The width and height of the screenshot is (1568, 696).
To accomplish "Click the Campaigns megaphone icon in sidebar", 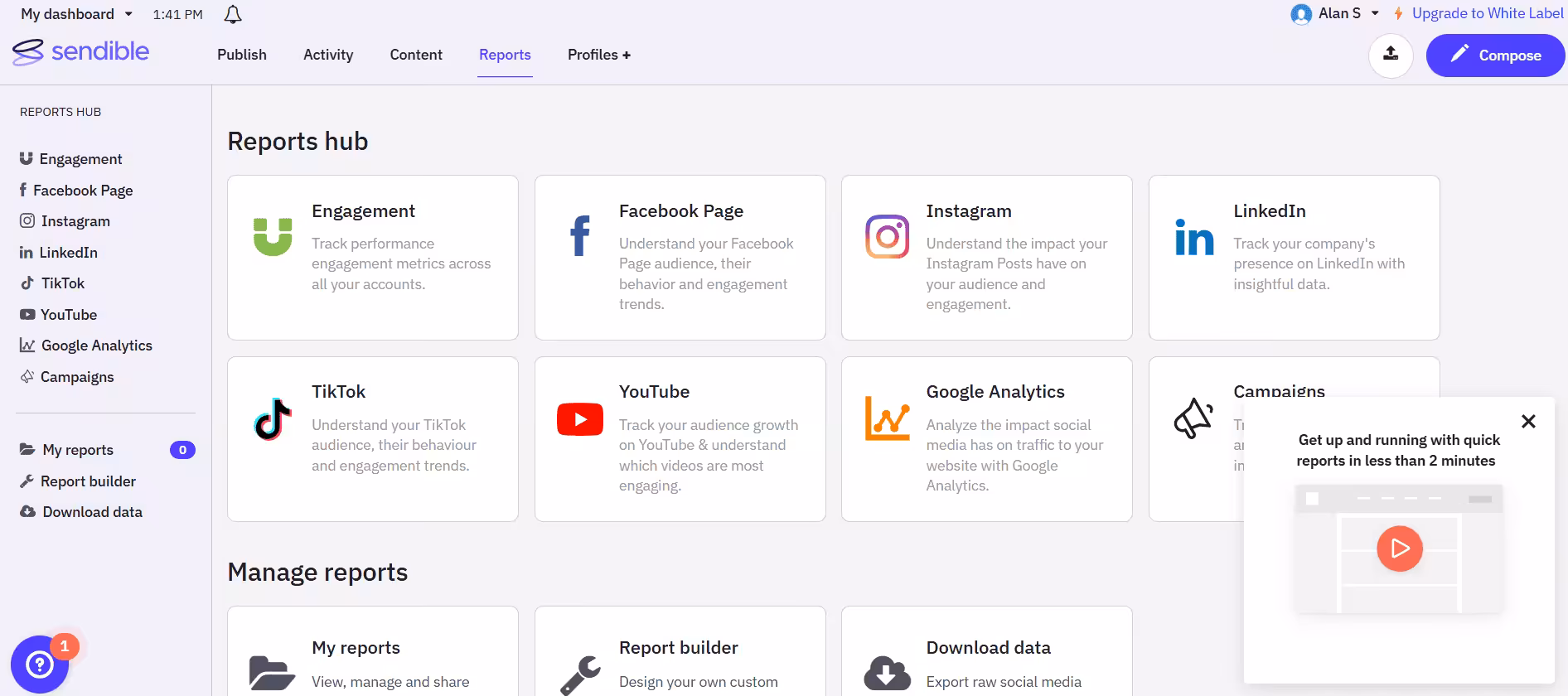I will pyautogui.click(x=27, y=376).
